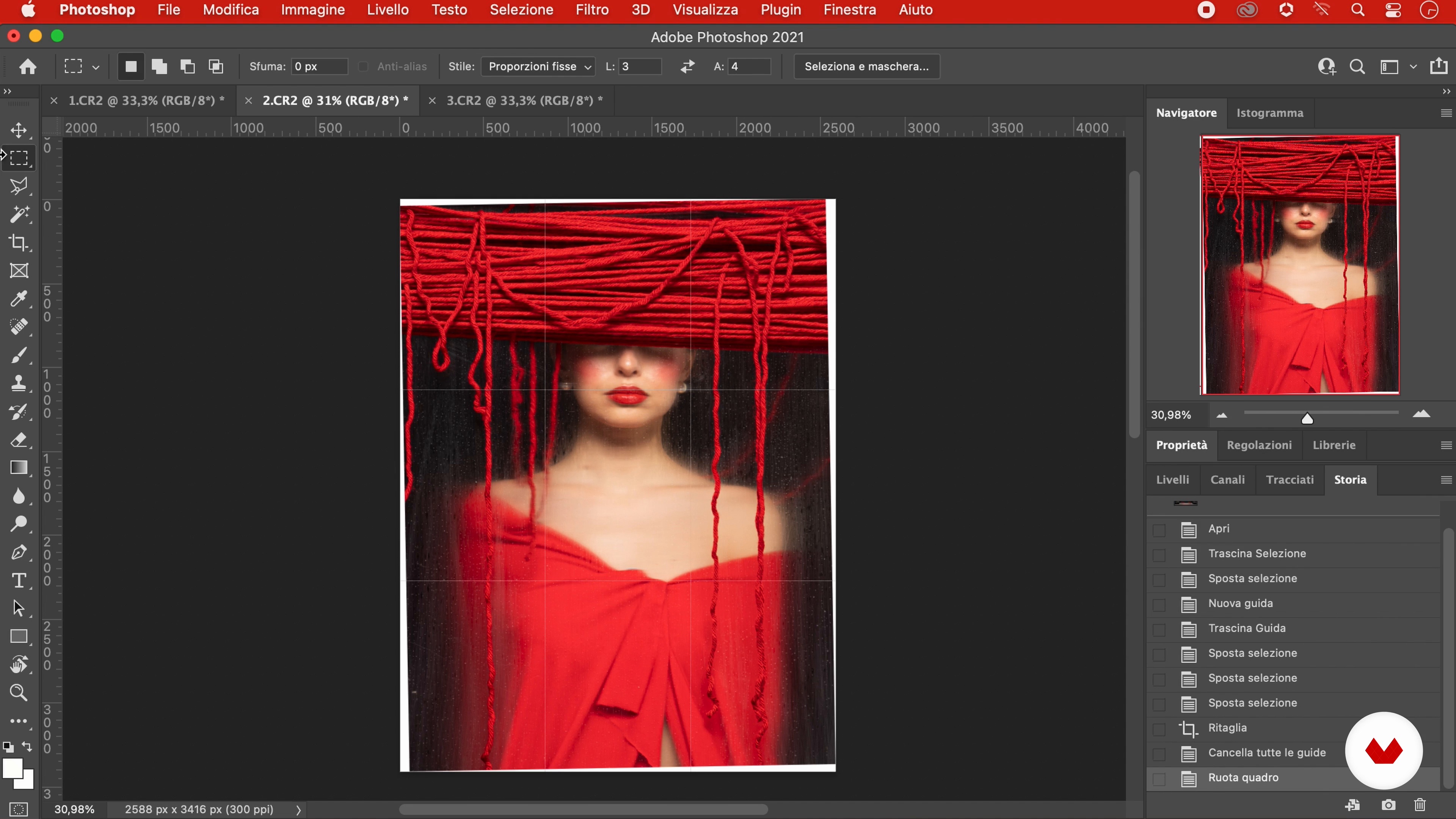Select Subtract from selection mode
Screen dimensions: 1456x819
point(188,67)
